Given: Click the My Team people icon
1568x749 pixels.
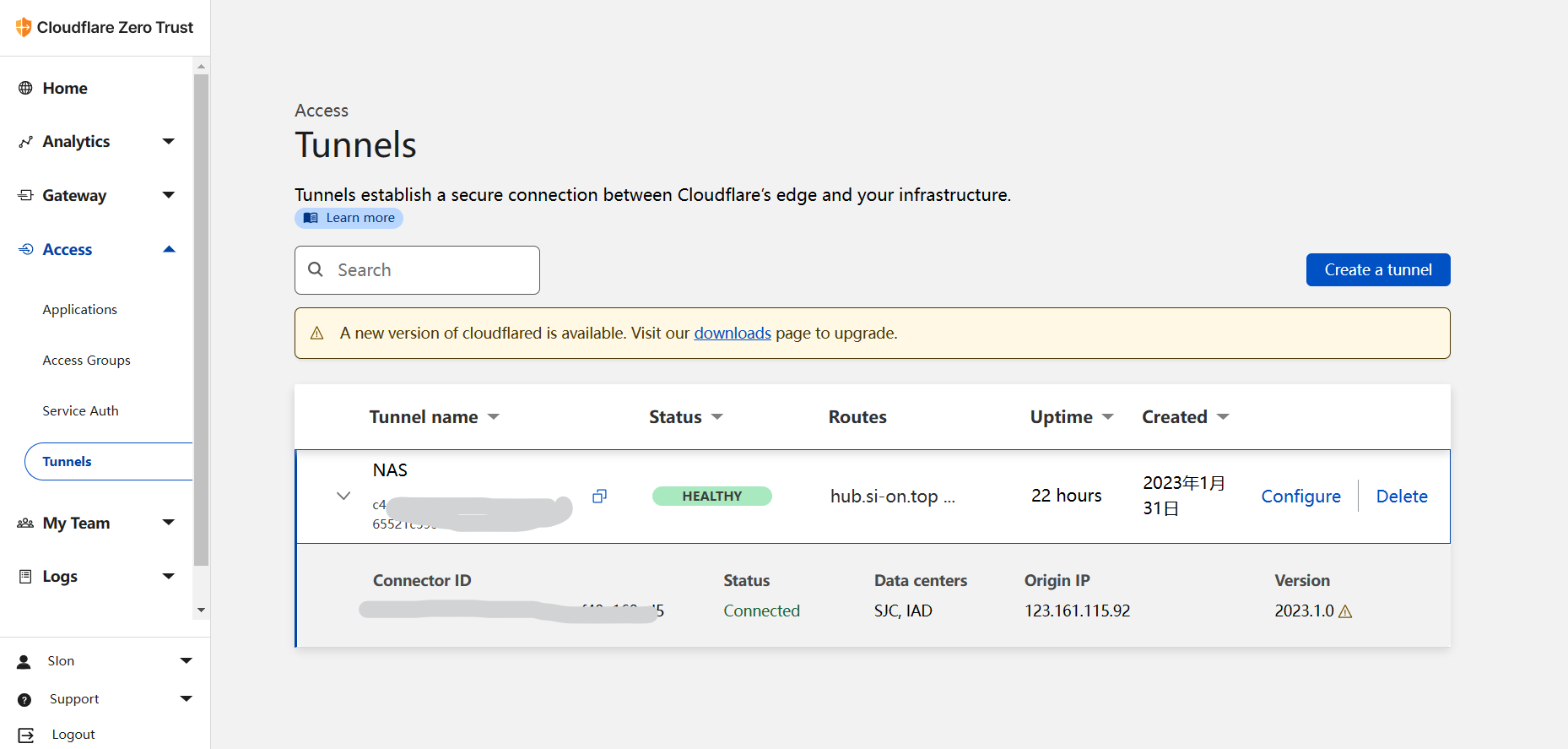Looking at the screenshot, I should click(x=25, y=524).
